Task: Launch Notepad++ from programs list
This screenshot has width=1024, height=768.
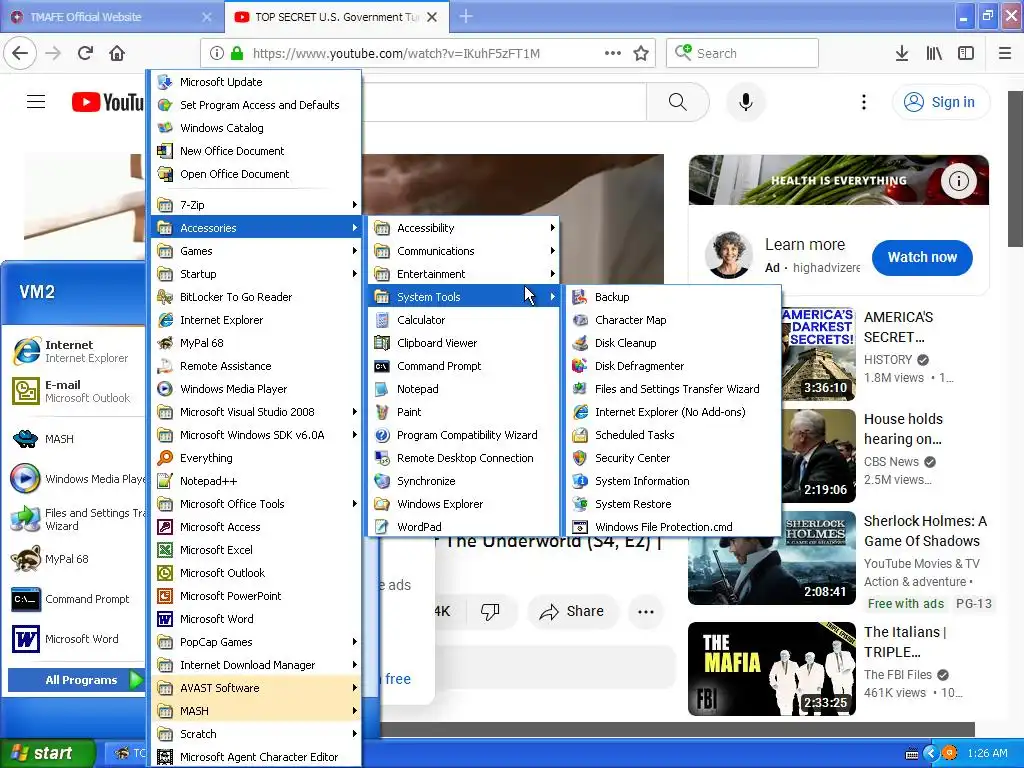Action: [x=256, y=481]
